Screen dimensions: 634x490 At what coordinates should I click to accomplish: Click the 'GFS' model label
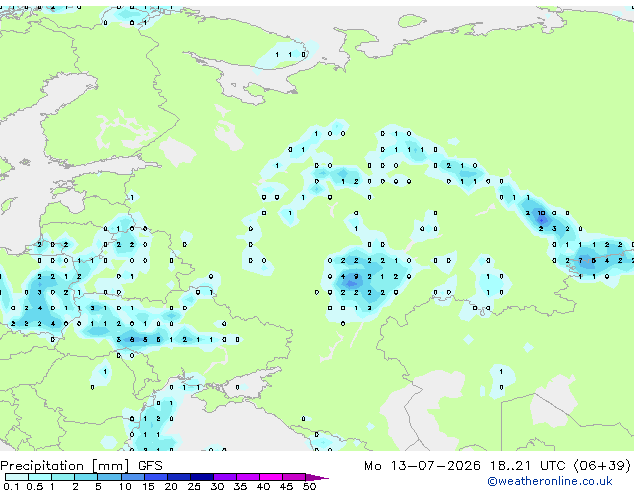tap(150, 466)
